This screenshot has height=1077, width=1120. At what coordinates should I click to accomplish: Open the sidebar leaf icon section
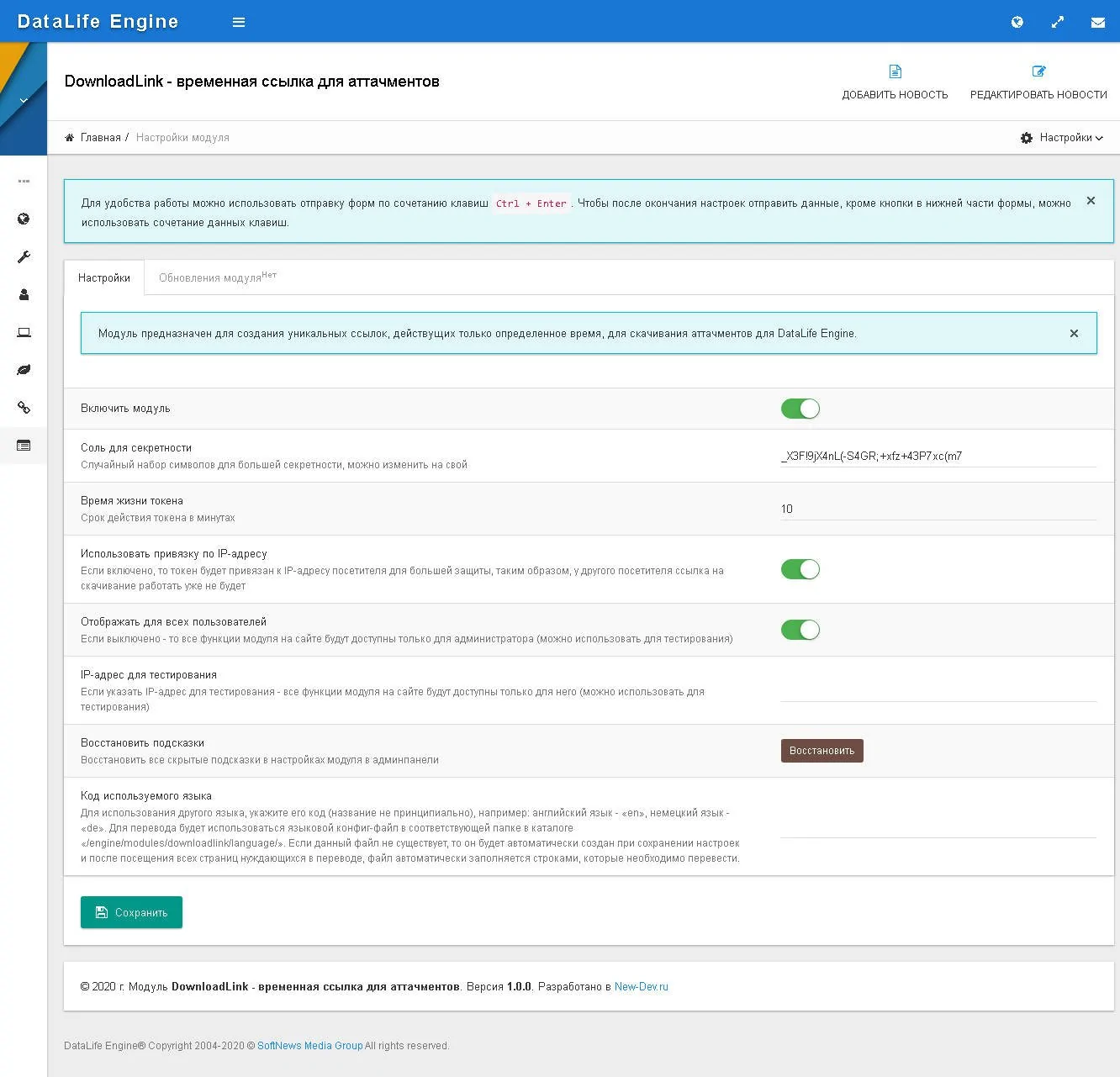(24, 370)
